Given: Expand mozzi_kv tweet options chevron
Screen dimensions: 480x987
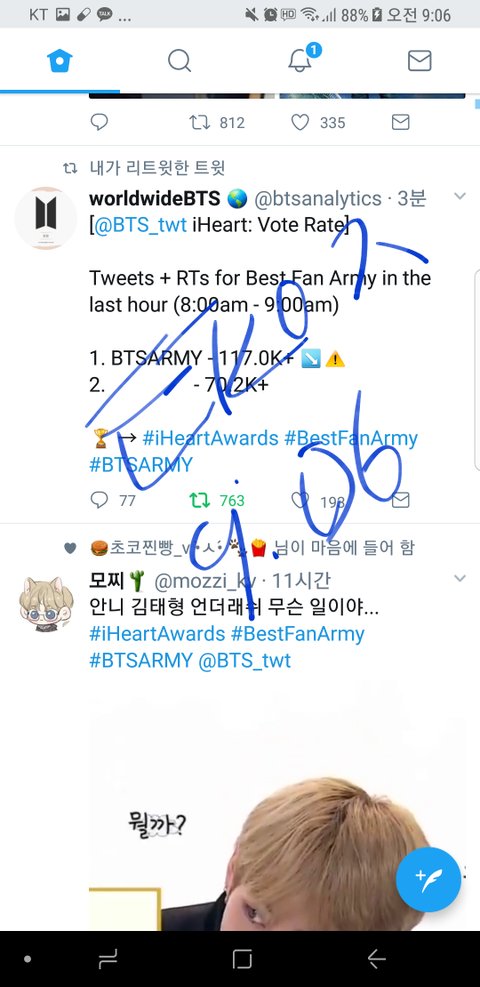Looking at the screenshot, I should tap(460, 578).
